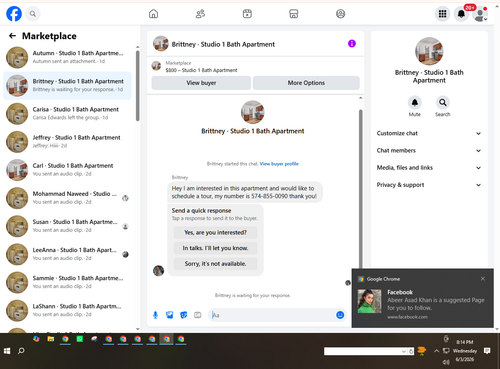Image resolution: width=500 pixels, height=369 pixels.
Task: Click the Facebook logo
Action: (x=14, y=14)
